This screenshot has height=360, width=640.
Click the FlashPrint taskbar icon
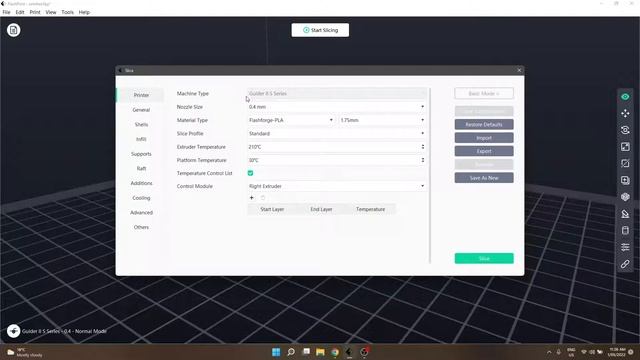click(x=349, y=352)
